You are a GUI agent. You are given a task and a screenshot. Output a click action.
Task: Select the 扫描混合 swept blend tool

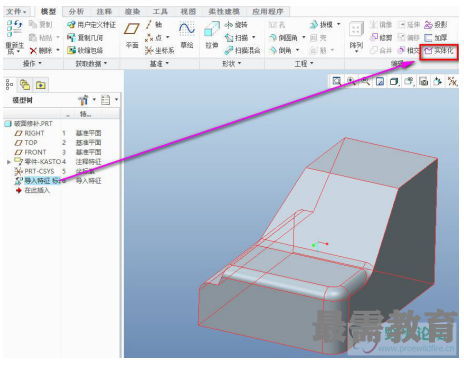[242, 51]
